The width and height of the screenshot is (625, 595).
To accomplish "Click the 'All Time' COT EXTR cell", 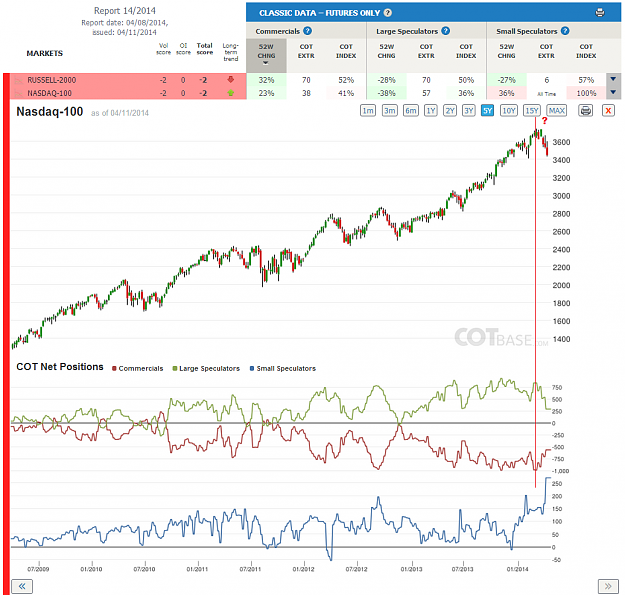I will 546,94.
